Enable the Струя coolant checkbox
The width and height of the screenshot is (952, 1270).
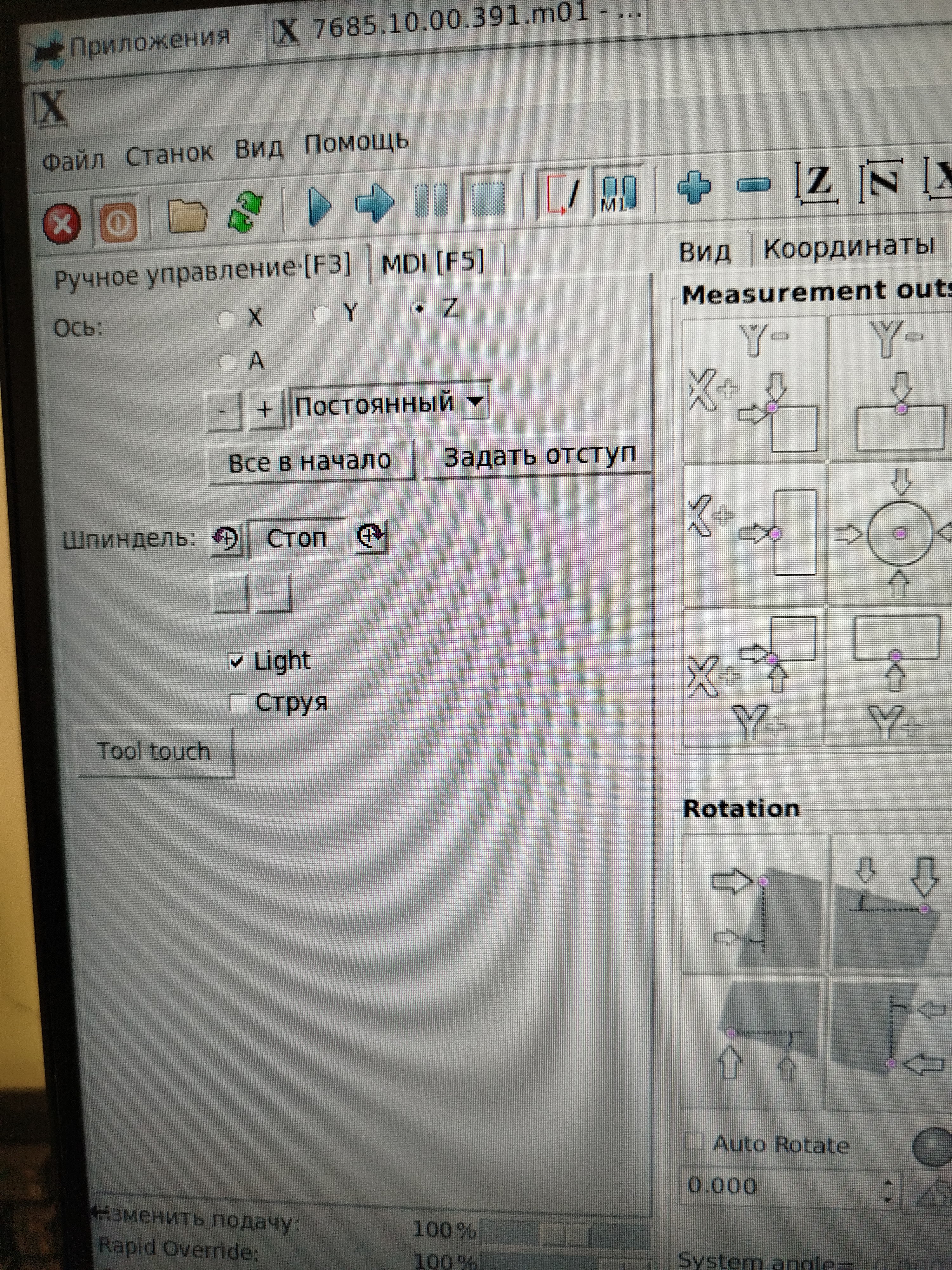[237, 703]
